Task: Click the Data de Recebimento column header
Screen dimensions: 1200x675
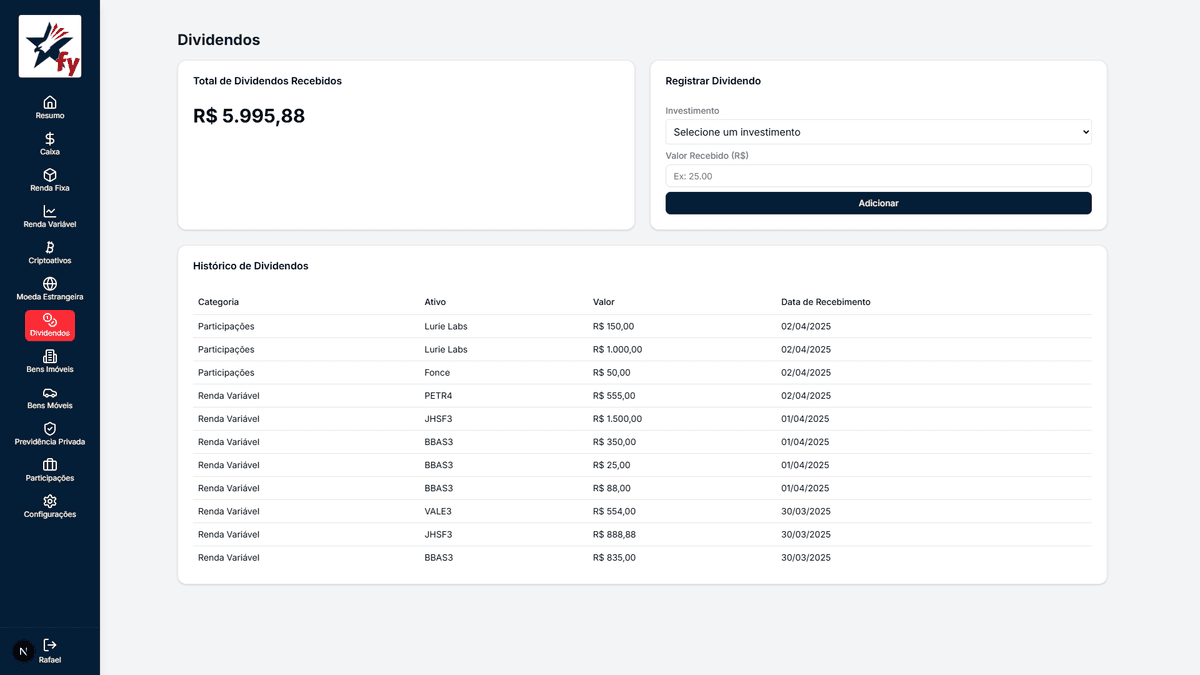Action: [825, 302]
